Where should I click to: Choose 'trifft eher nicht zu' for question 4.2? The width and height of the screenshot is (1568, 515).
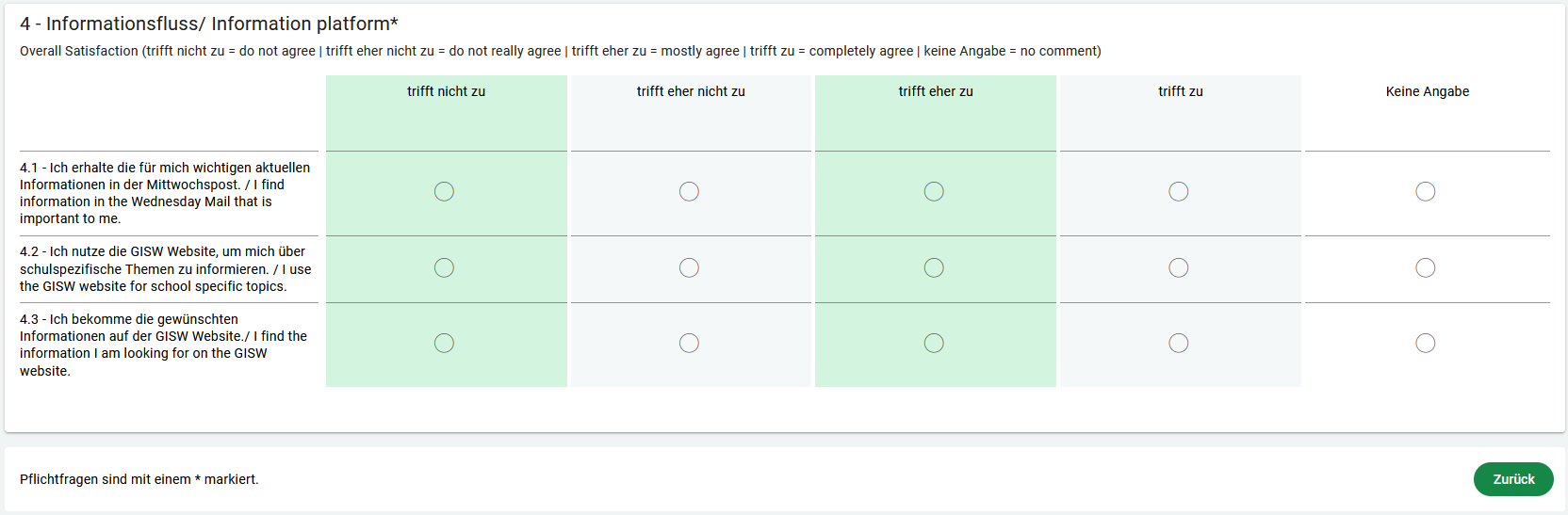(689, 268)
